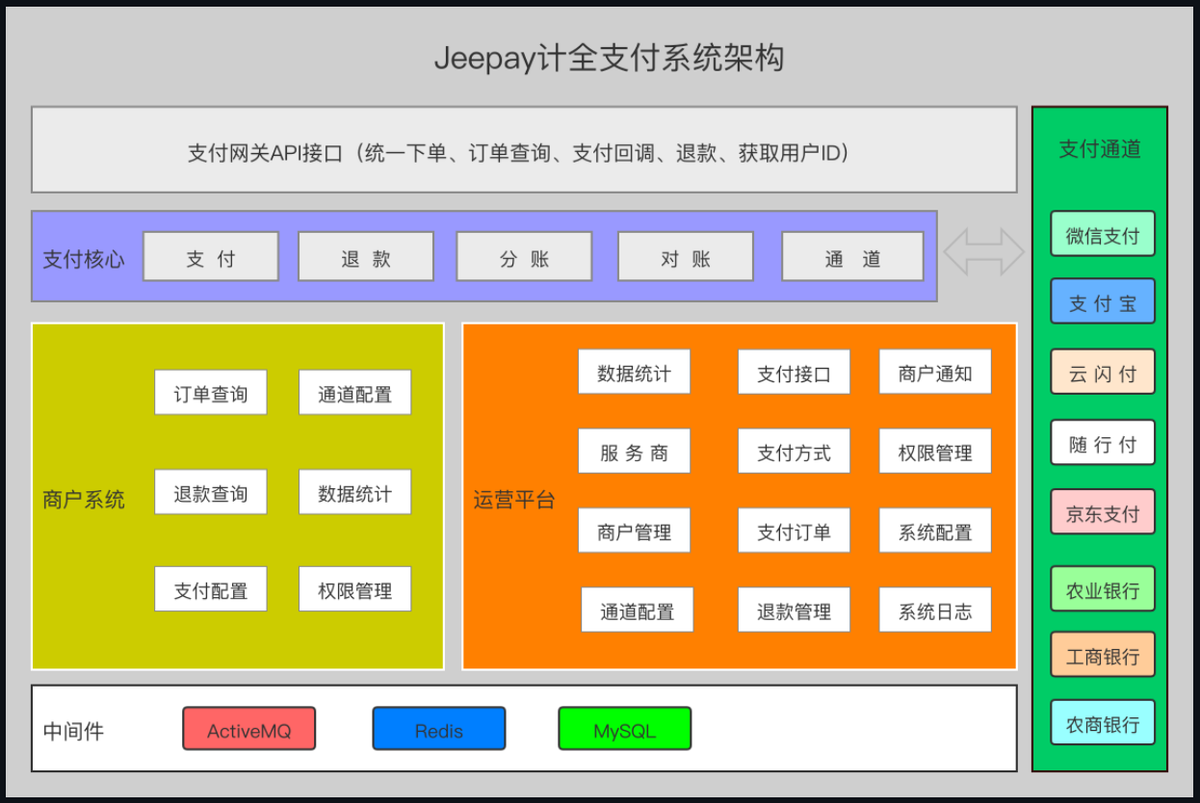Select the 京东支付 channel
1200x803 pixels.
pos(1102,512)
